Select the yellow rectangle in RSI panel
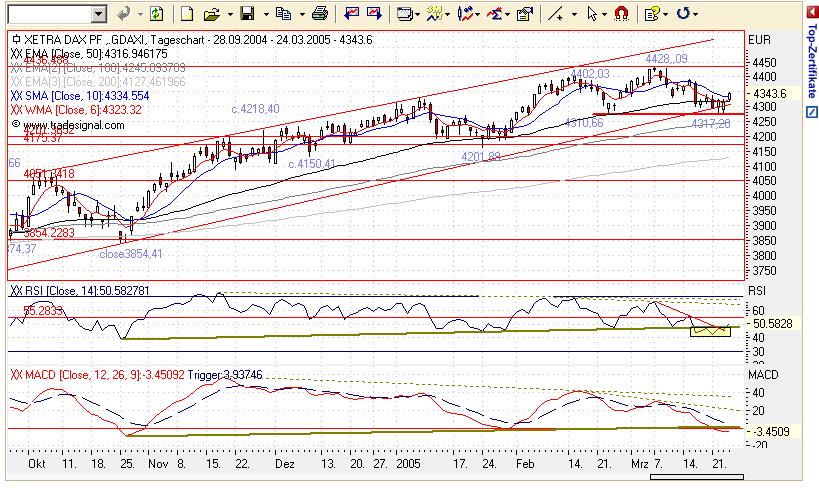Image resolution: width=819 pixels, height=489 pixels. pos(710,331)
